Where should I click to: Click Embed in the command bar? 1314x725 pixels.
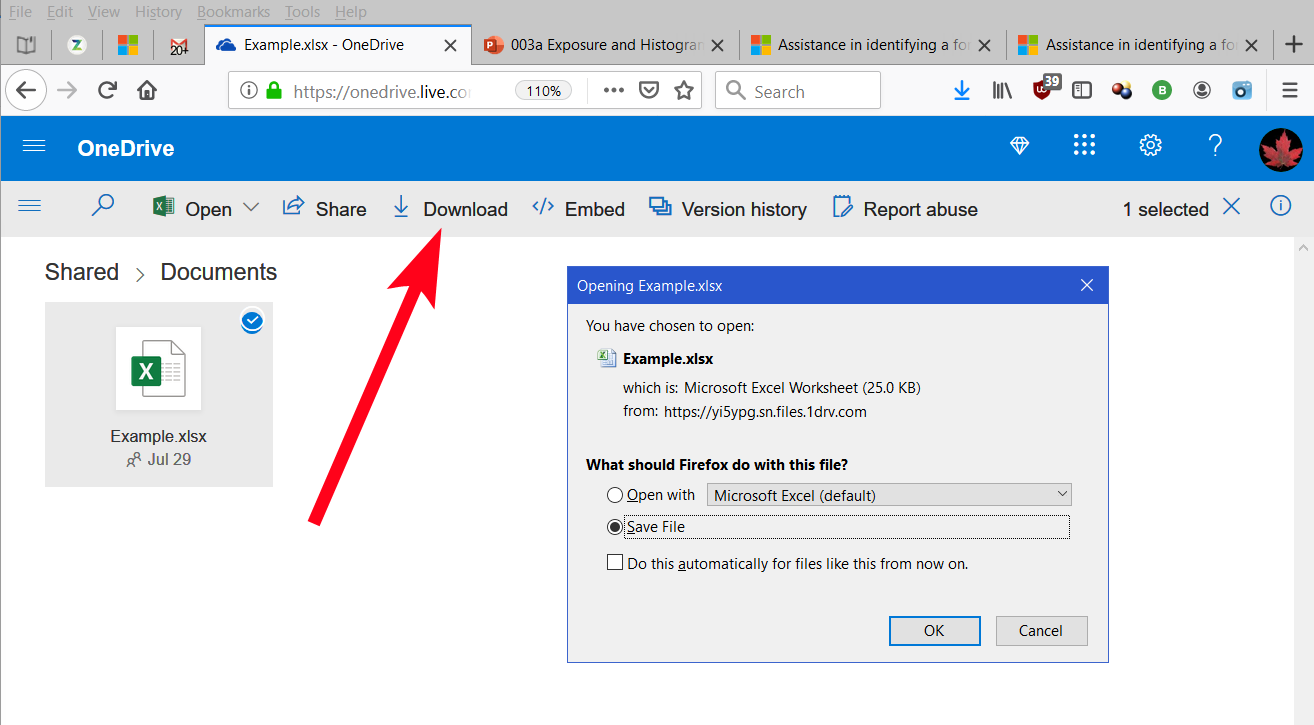tap(578, 208)
